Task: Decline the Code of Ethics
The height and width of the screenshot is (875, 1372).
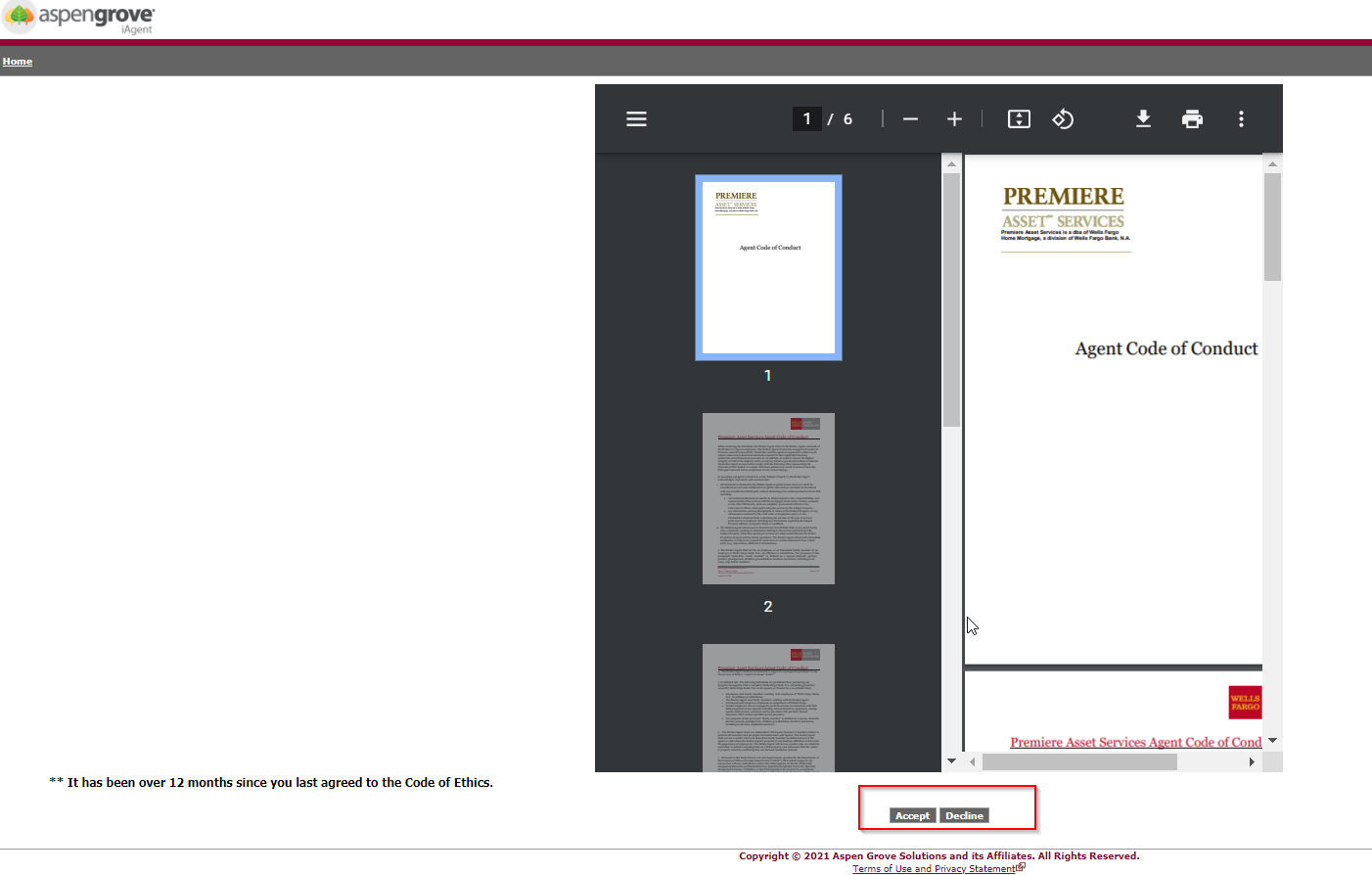Action: pos(964,815)
